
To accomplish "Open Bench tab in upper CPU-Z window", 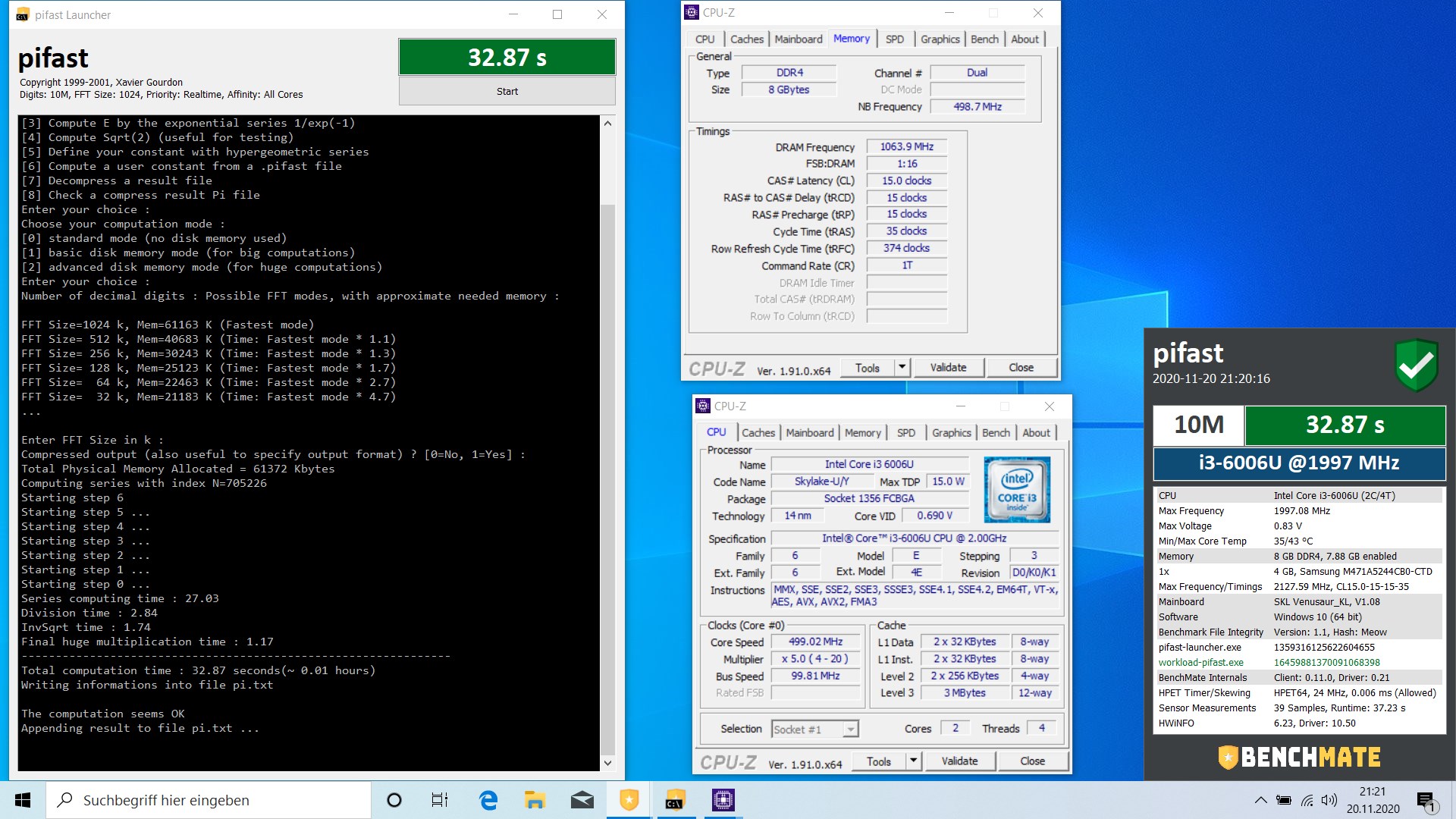I will pos(984,39).
